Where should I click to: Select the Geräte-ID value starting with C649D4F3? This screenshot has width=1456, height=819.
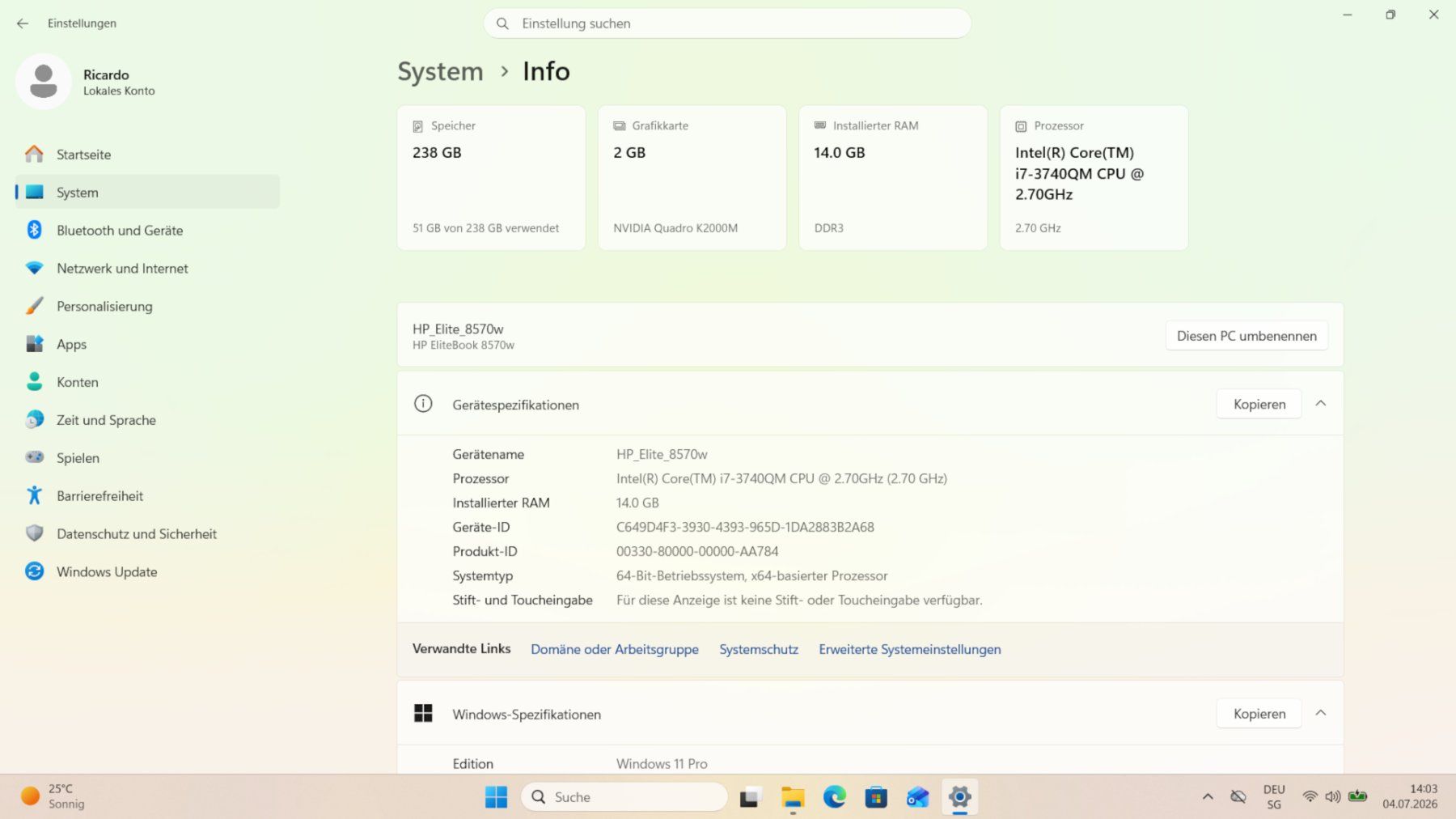point(745,527)
